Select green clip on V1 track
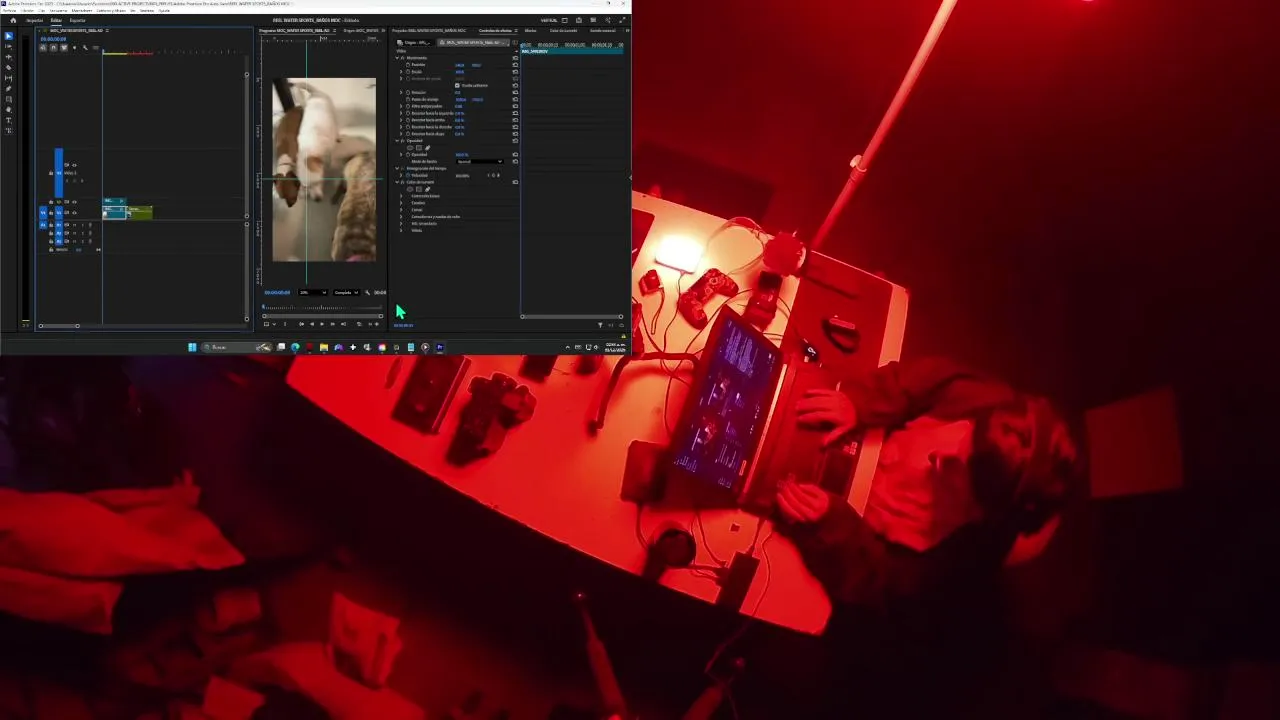The height and width of the screenshot is (720, 1280). 140,213
